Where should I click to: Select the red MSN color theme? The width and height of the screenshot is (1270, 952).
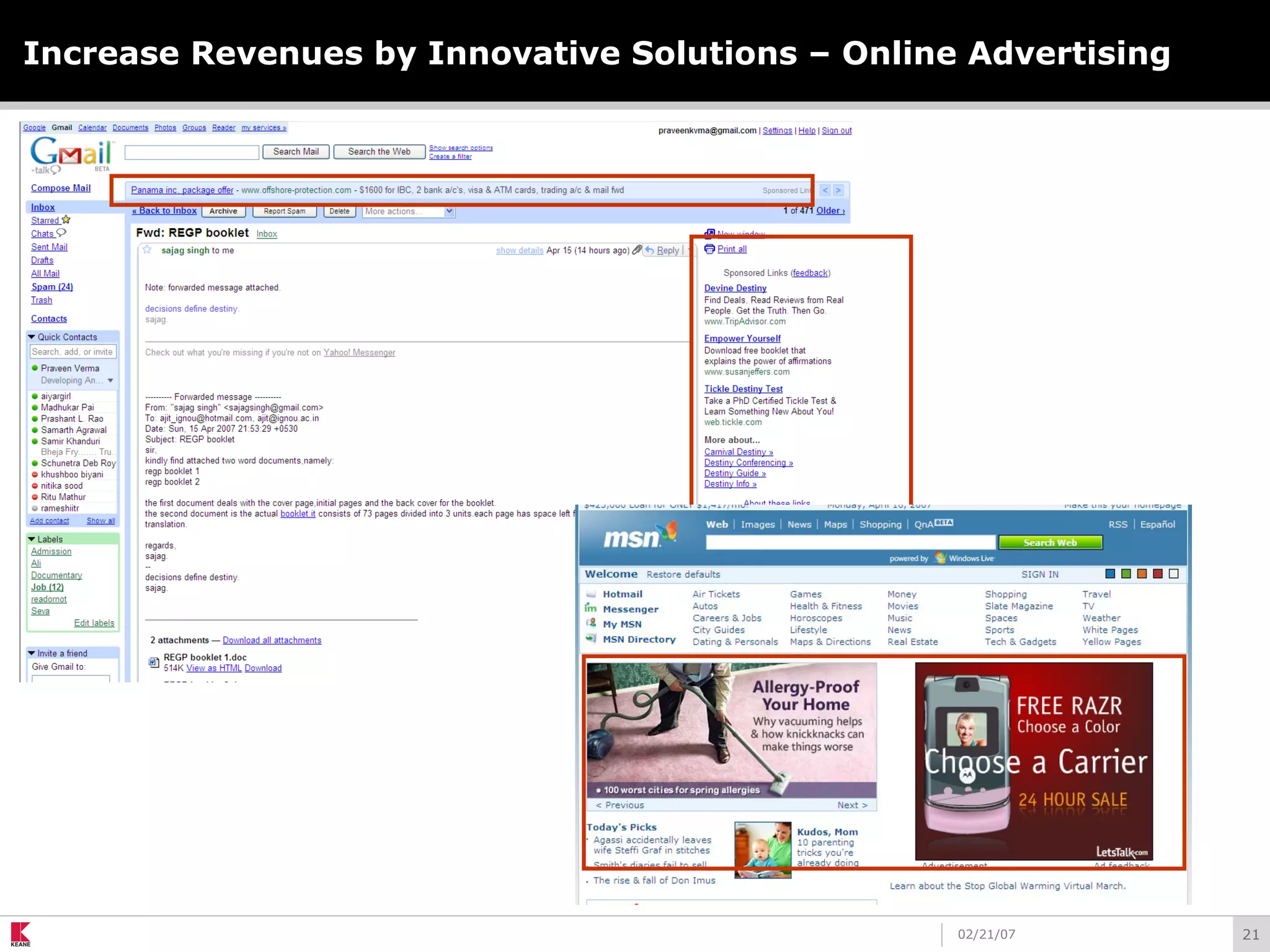(1158, 574)
